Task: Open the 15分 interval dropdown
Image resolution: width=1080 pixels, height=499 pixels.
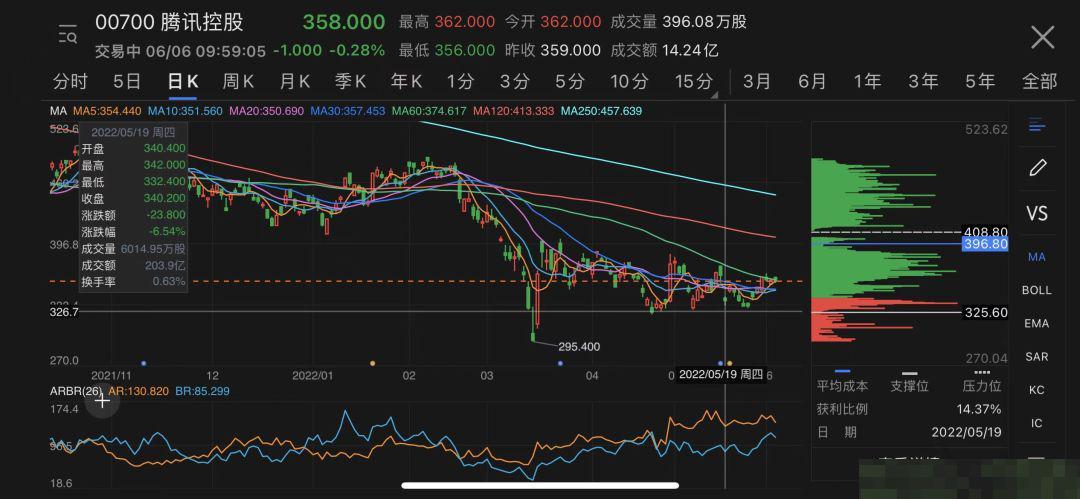Action: pos(694,82)
